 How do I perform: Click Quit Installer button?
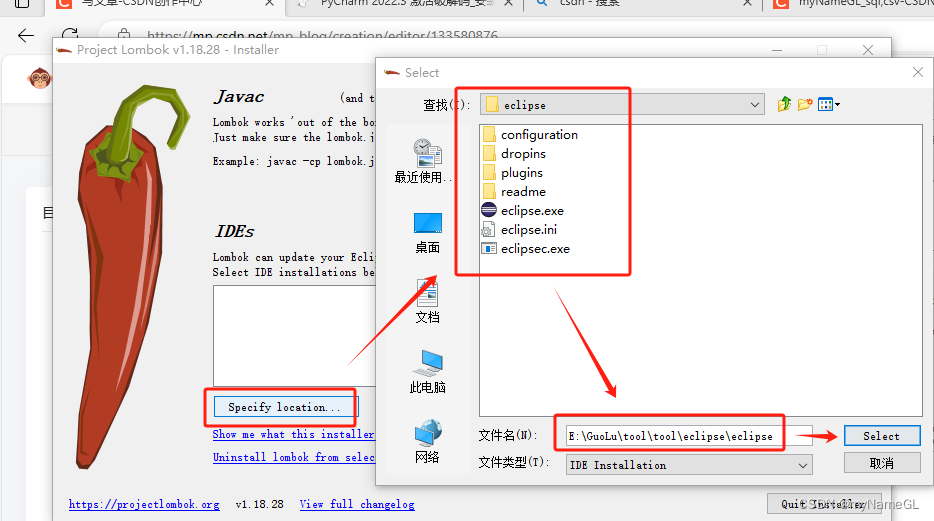pyautogui.click(x=825, y=504)
